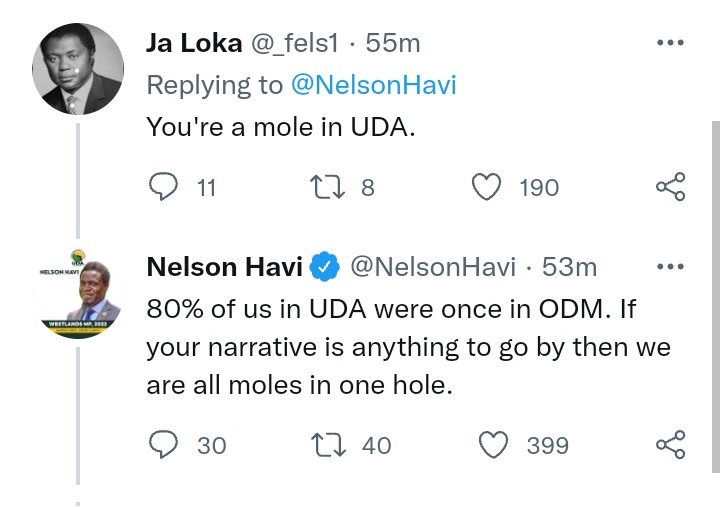Click the Ja Loka display name

point(194,43)
